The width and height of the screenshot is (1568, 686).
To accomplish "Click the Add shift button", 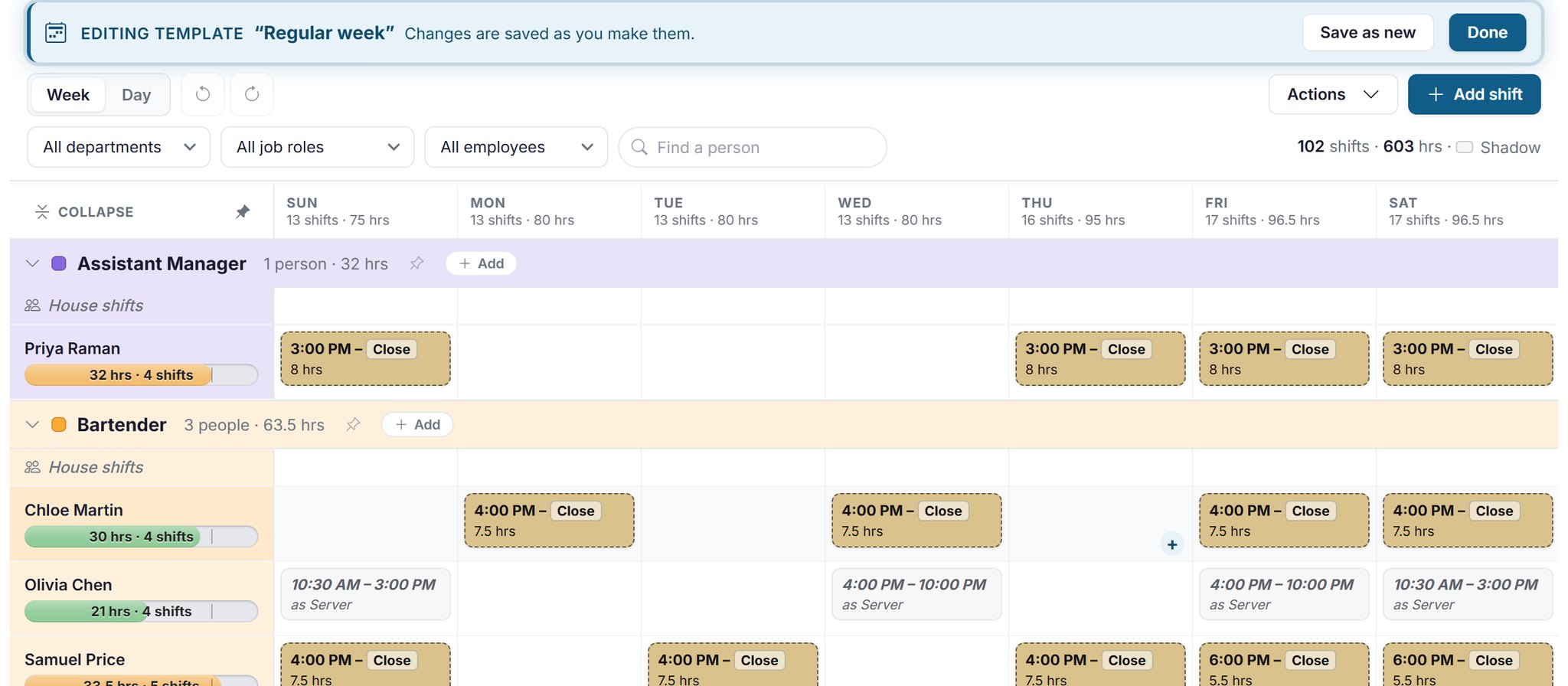I will click(x=1474, y=94).
